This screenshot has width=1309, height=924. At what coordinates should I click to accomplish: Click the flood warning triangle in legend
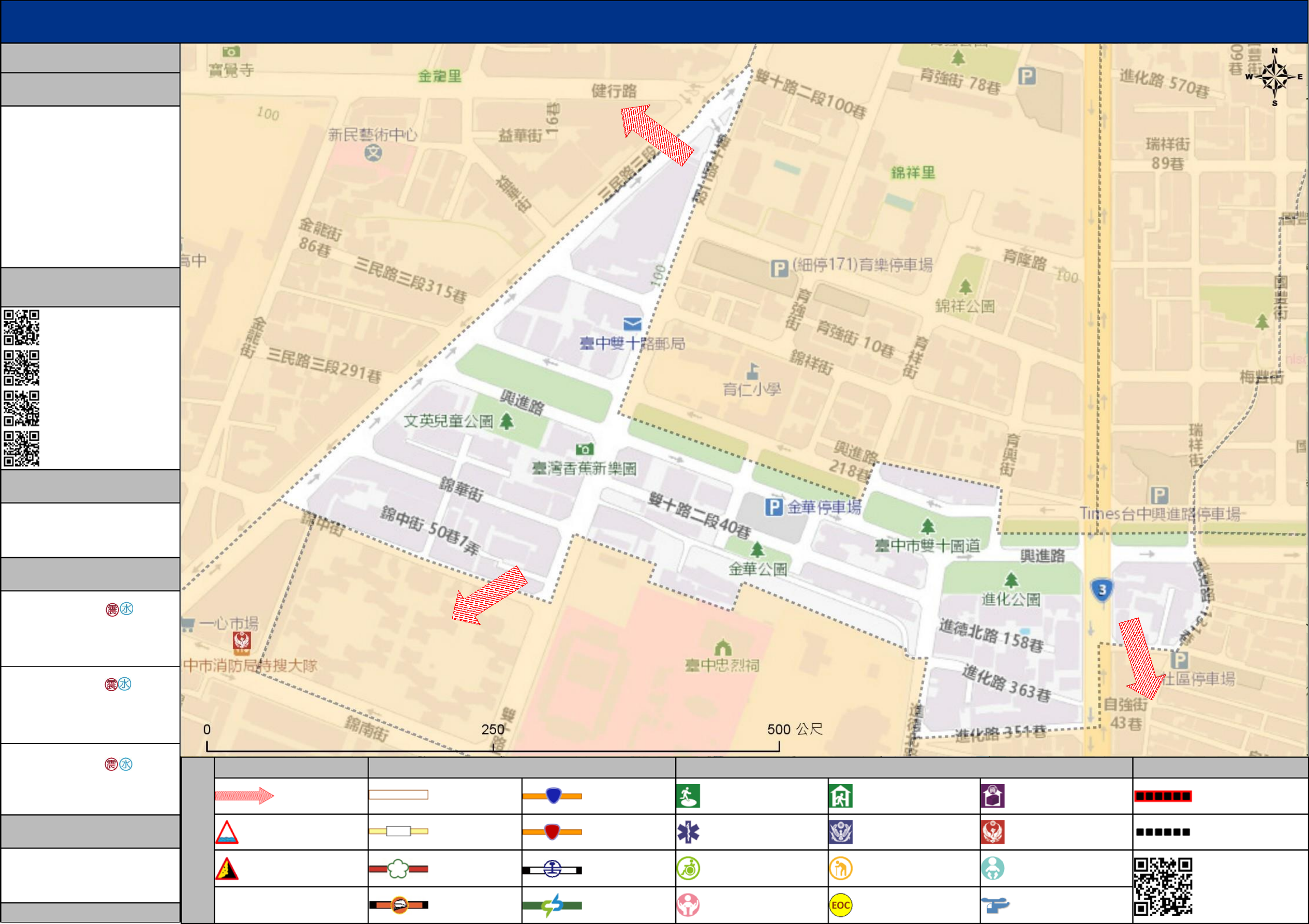coord(227,832)
